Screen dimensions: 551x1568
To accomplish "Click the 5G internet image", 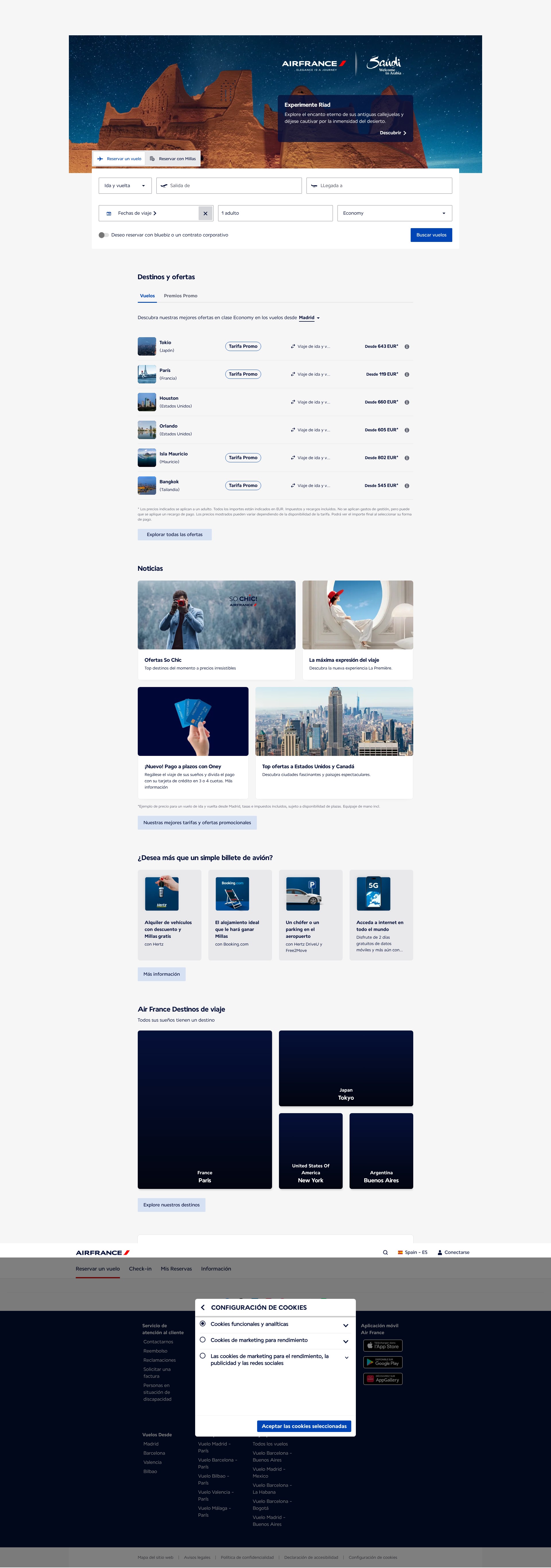I will pyautogui.click(x=374, y=894).
